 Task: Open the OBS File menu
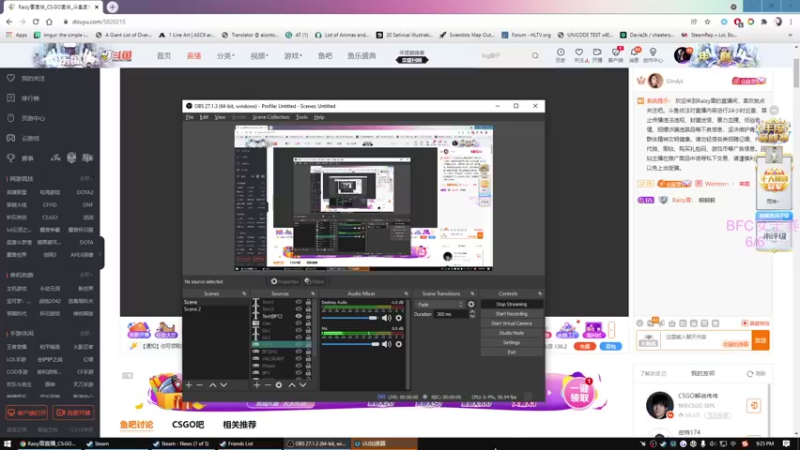[x=189, y=117]
